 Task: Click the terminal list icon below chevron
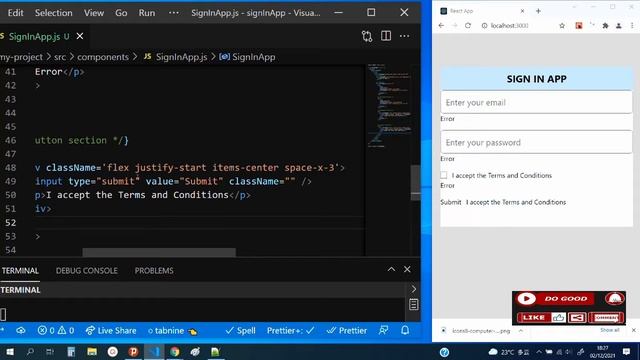413,304
